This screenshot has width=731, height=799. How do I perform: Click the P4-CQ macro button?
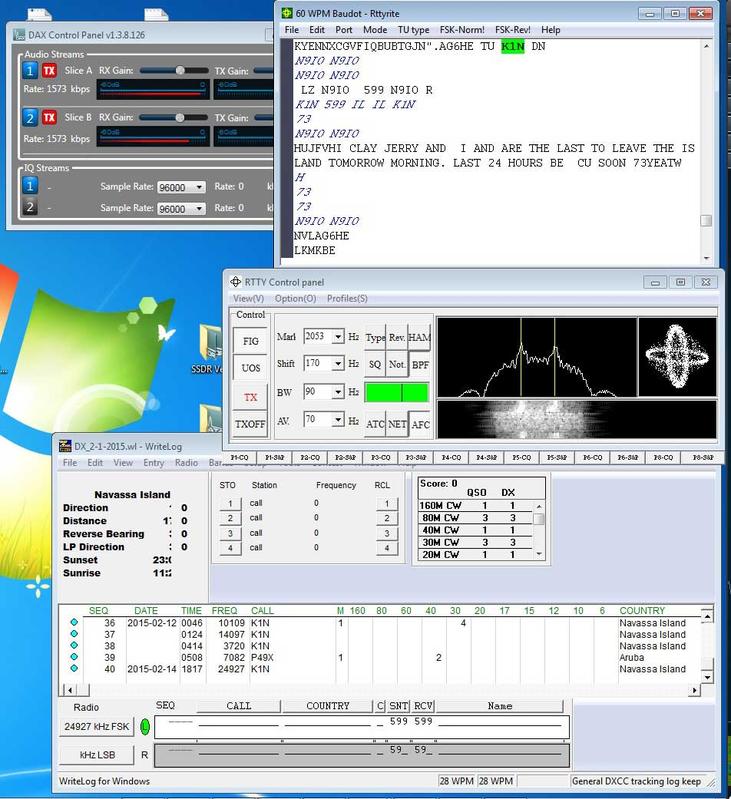pyautogui.click(x=451, y=458)
